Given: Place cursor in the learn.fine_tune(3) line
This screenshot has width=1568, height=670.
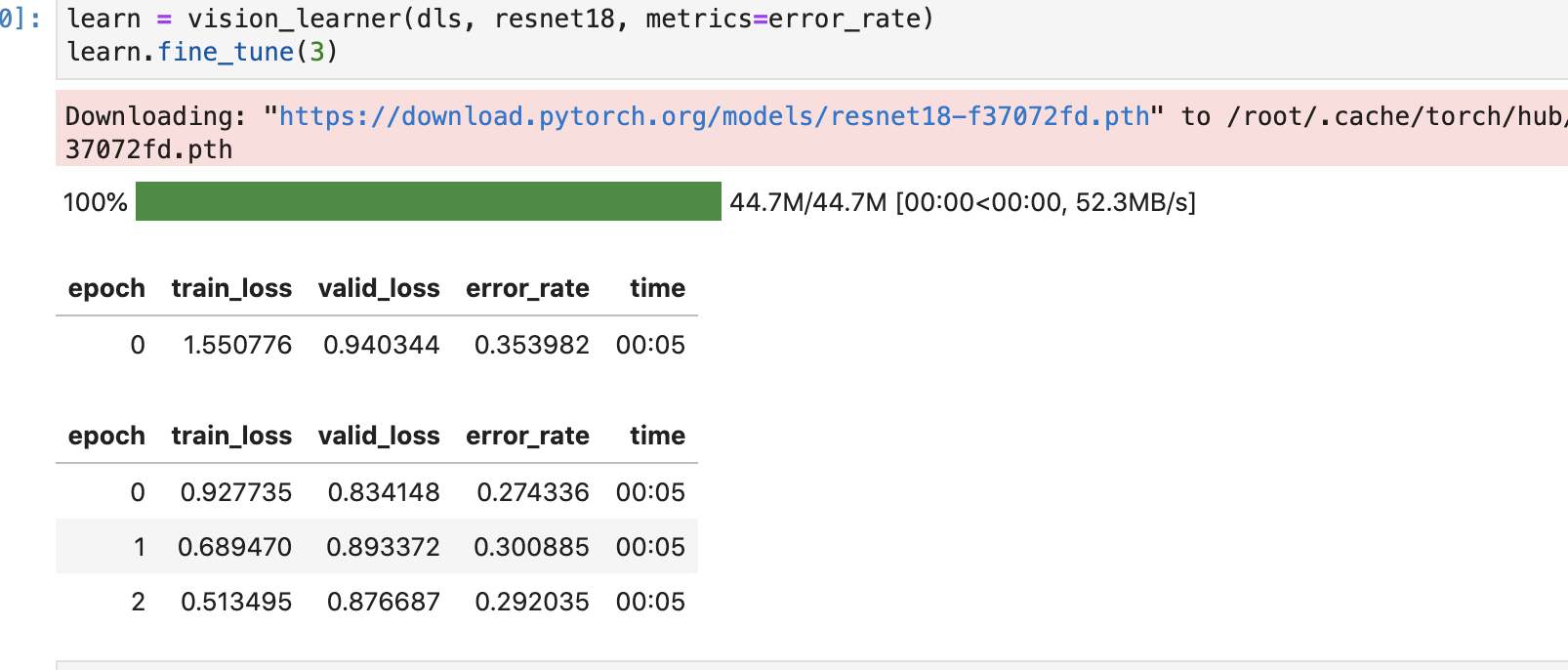Looking at the screenshot, I should pos(202,52).
